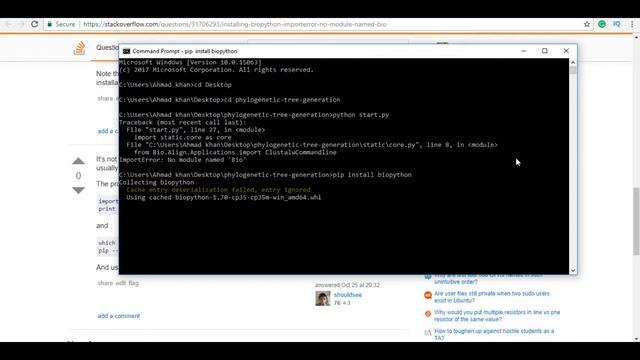Close the Command Prompt window
The height and width of the screenshot is (360, 640).
coord(566,51)
